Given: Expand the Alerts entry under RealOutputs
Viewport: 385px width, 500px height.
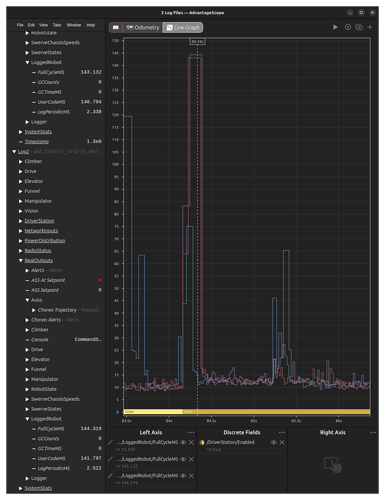Looking at the screenshot, I should pos(27,270).
